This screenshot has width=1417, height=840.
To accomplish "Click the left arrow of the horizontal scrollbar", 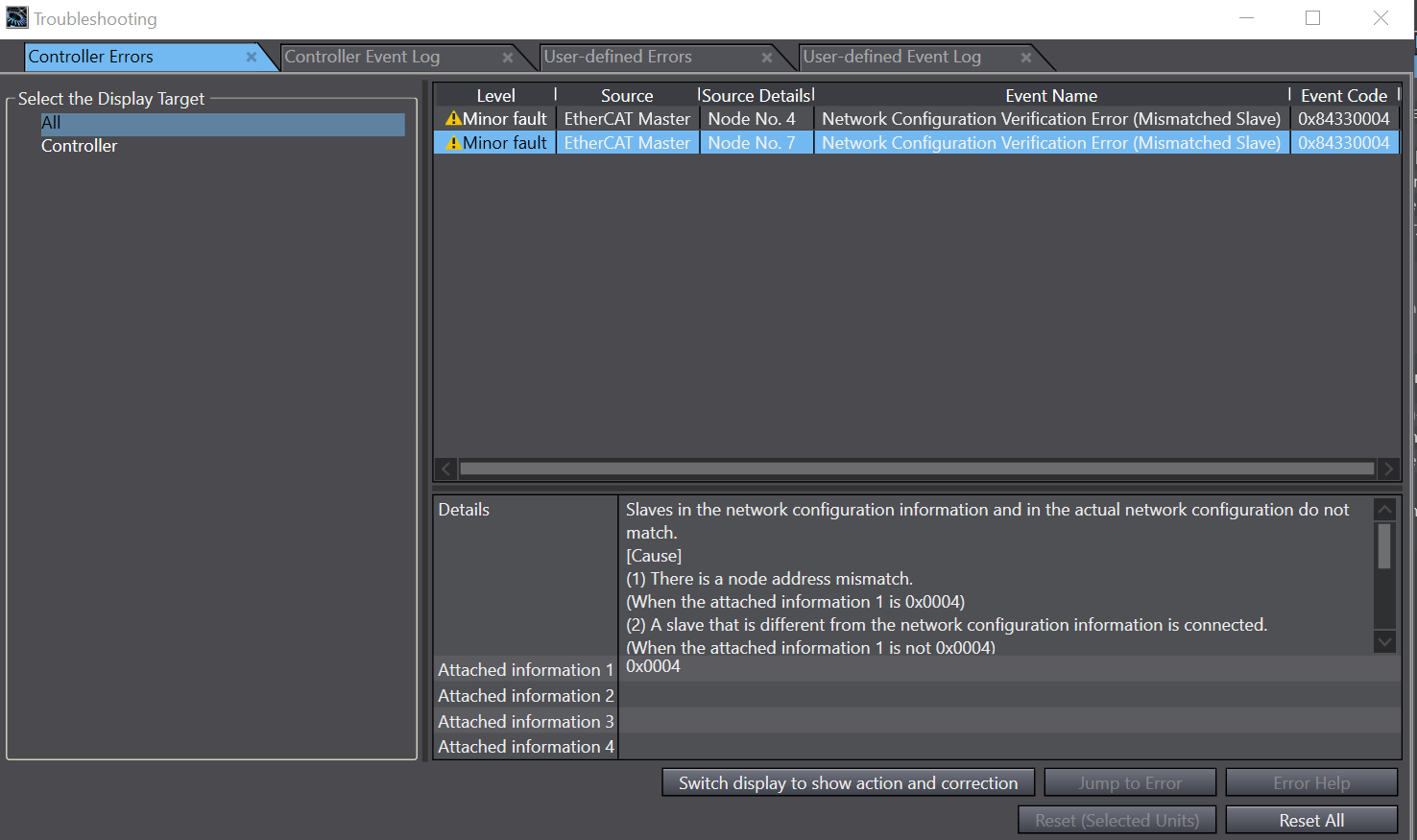I will [x=445, y=468].
